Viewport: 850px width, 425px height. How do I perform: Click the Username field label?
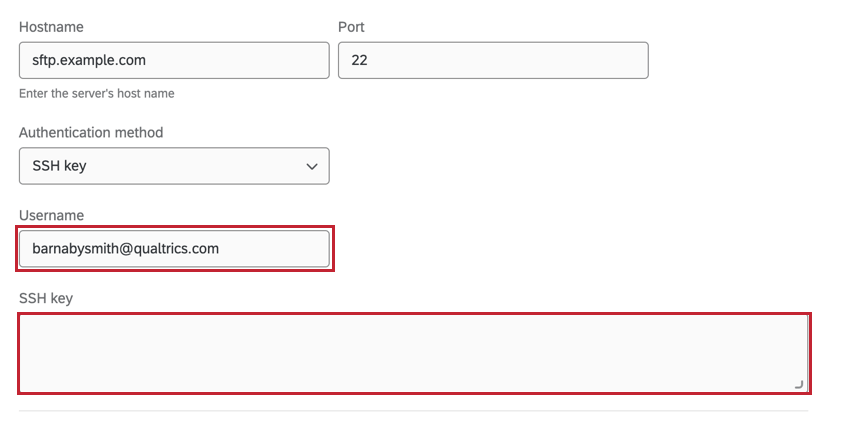(x=51, y=215)
